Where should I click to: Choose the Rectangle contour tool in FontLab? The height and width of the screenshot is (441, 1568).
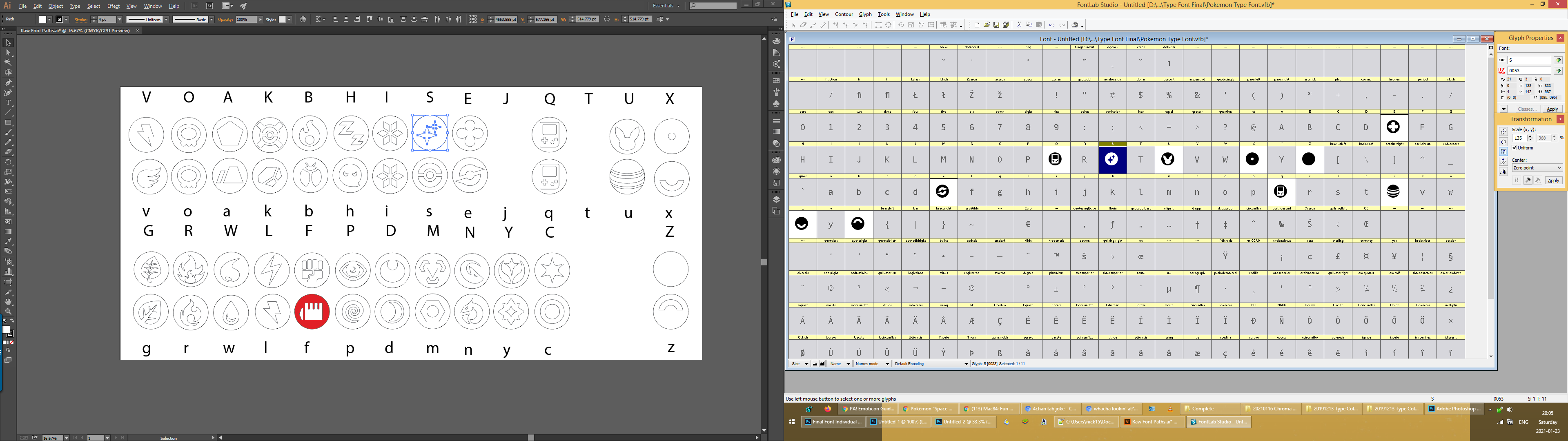pos(878,25)
